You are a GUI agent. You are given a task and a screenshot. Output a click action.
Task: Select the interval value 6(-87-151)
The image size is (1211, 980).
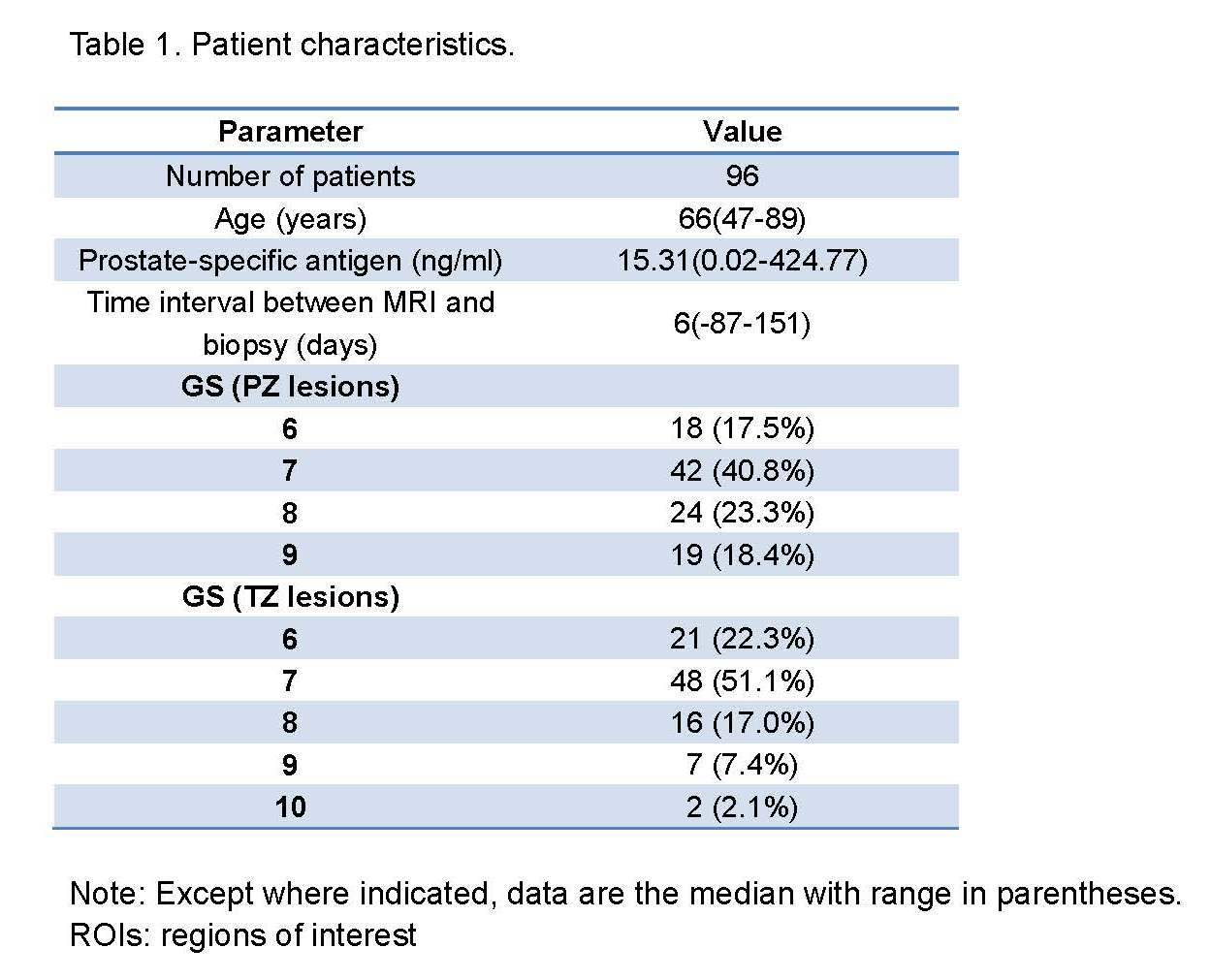(x=742, y=323)
